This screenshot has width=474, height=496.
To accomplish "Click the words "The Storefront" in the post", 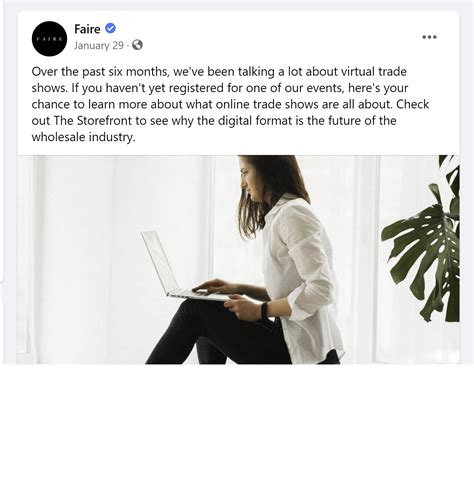I will [93, 120].
